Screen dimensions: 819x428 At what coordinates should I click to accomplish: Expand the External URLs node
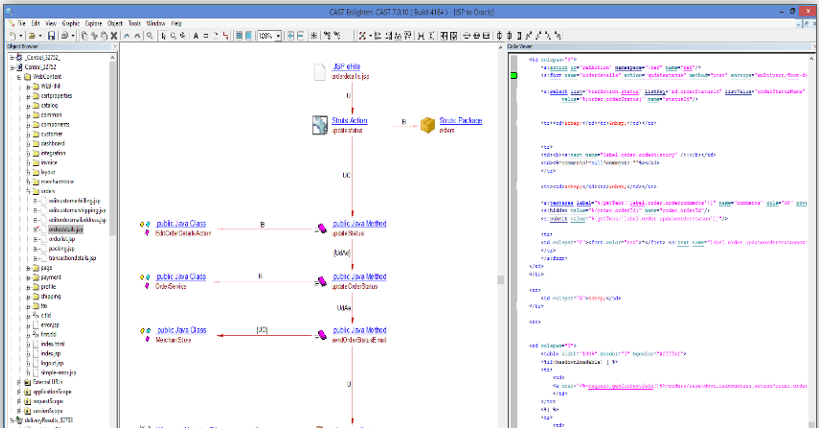tap(19, 382)
